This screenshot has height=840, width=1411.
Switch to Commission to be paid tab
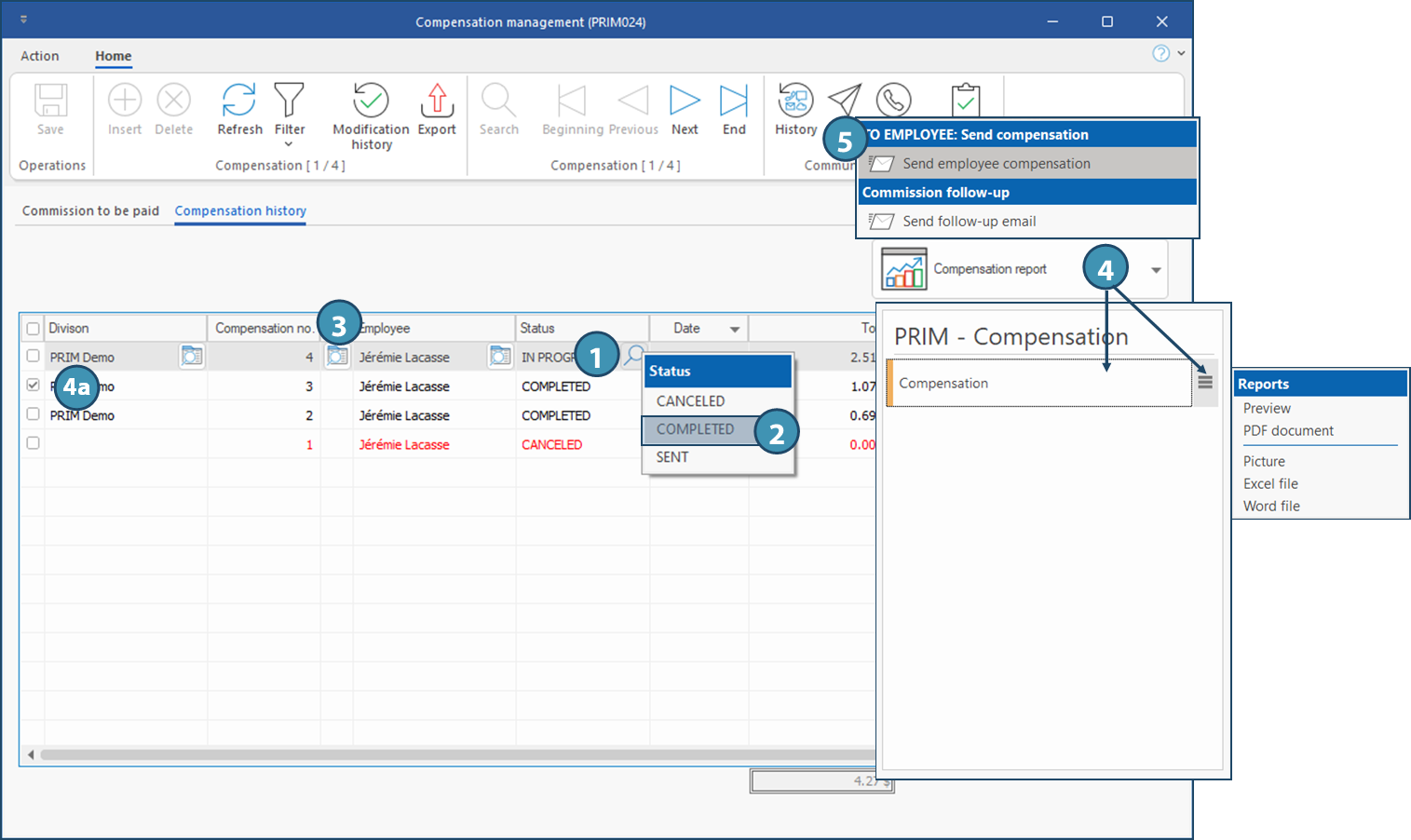(x=90, y=211)
